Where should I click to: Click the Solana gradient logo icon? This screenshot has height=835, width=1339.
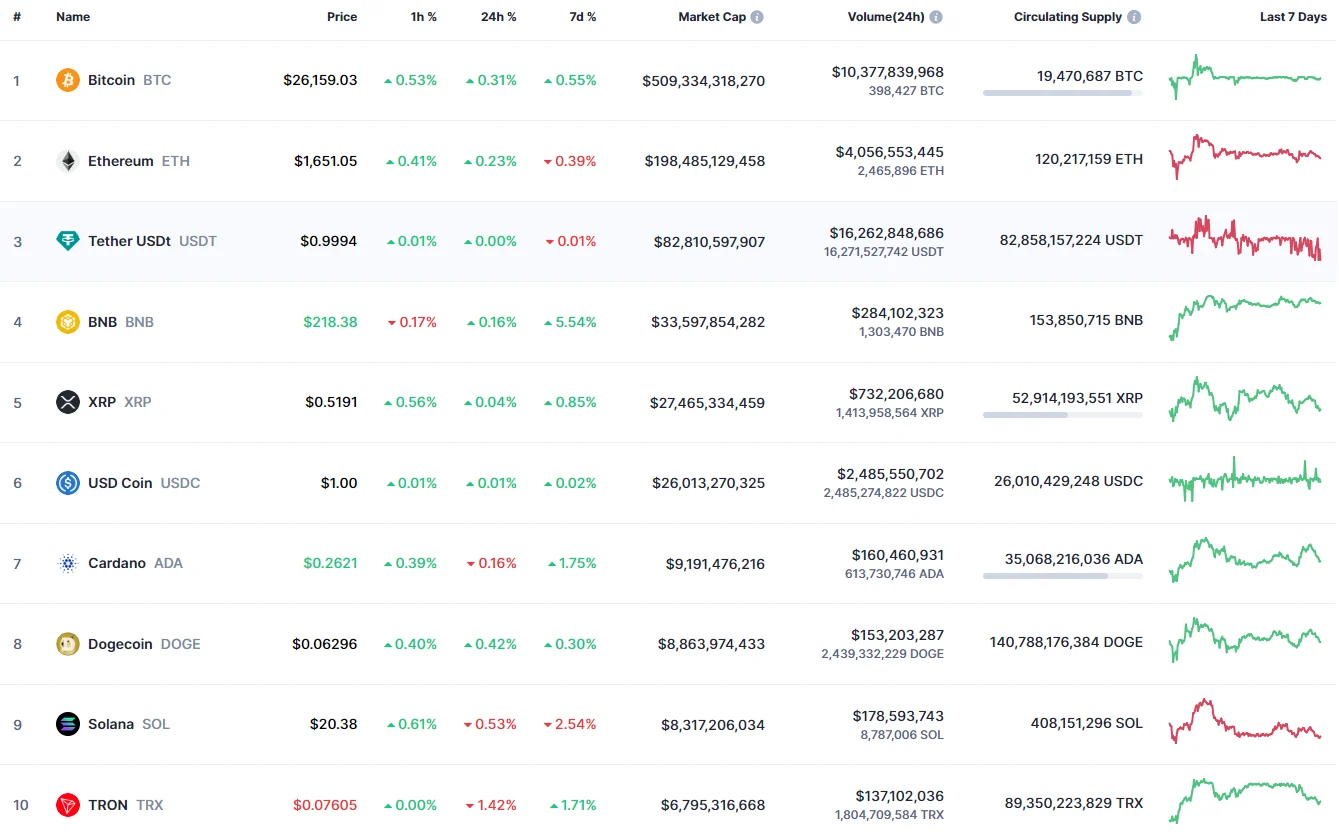pos(67,724)
